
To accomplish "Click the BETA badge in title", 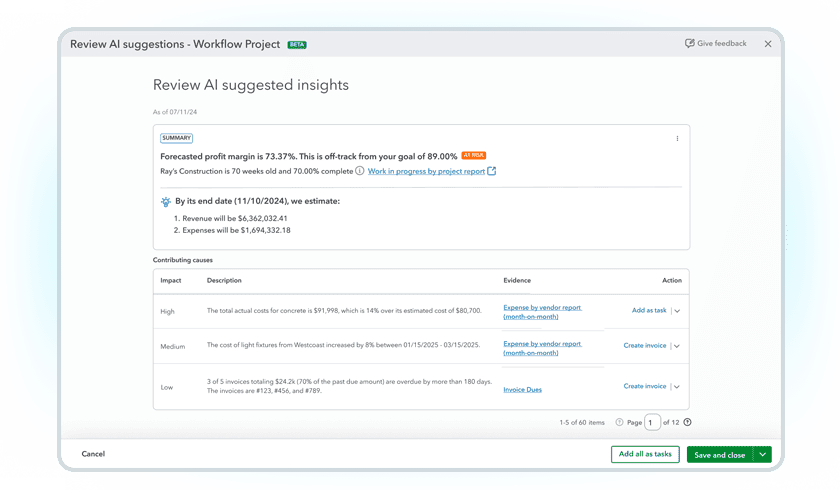I will pos(297,45).
